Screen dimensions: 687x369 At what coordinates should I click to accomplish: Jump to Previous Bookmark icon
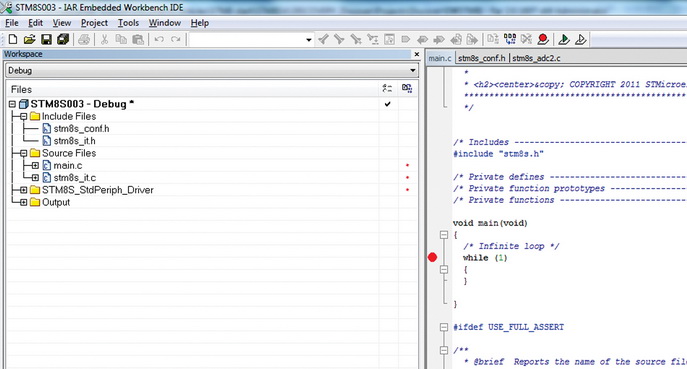click(x=422, y=39)
